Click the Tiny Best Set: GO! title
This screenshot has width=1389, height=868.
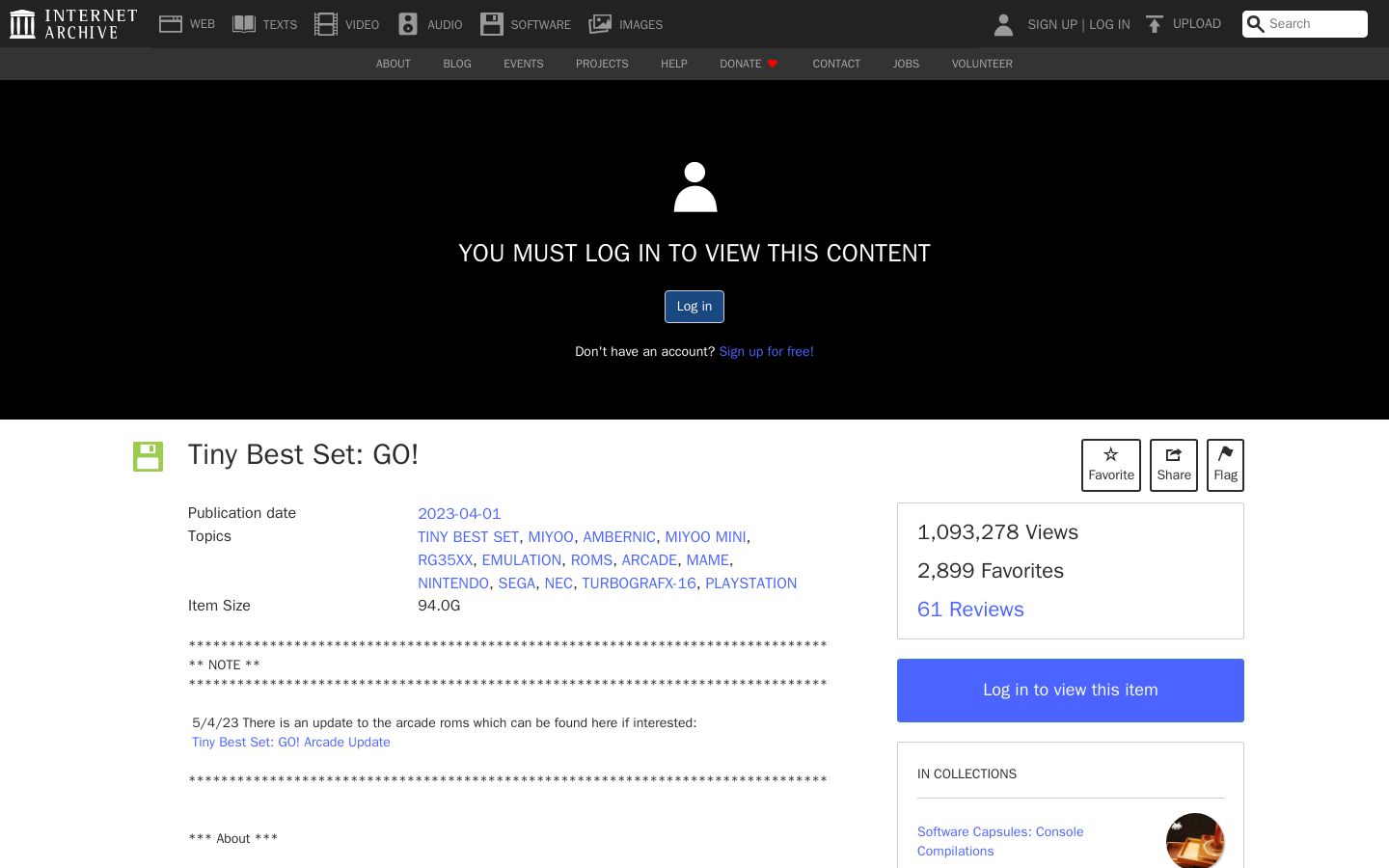(303, 454)
